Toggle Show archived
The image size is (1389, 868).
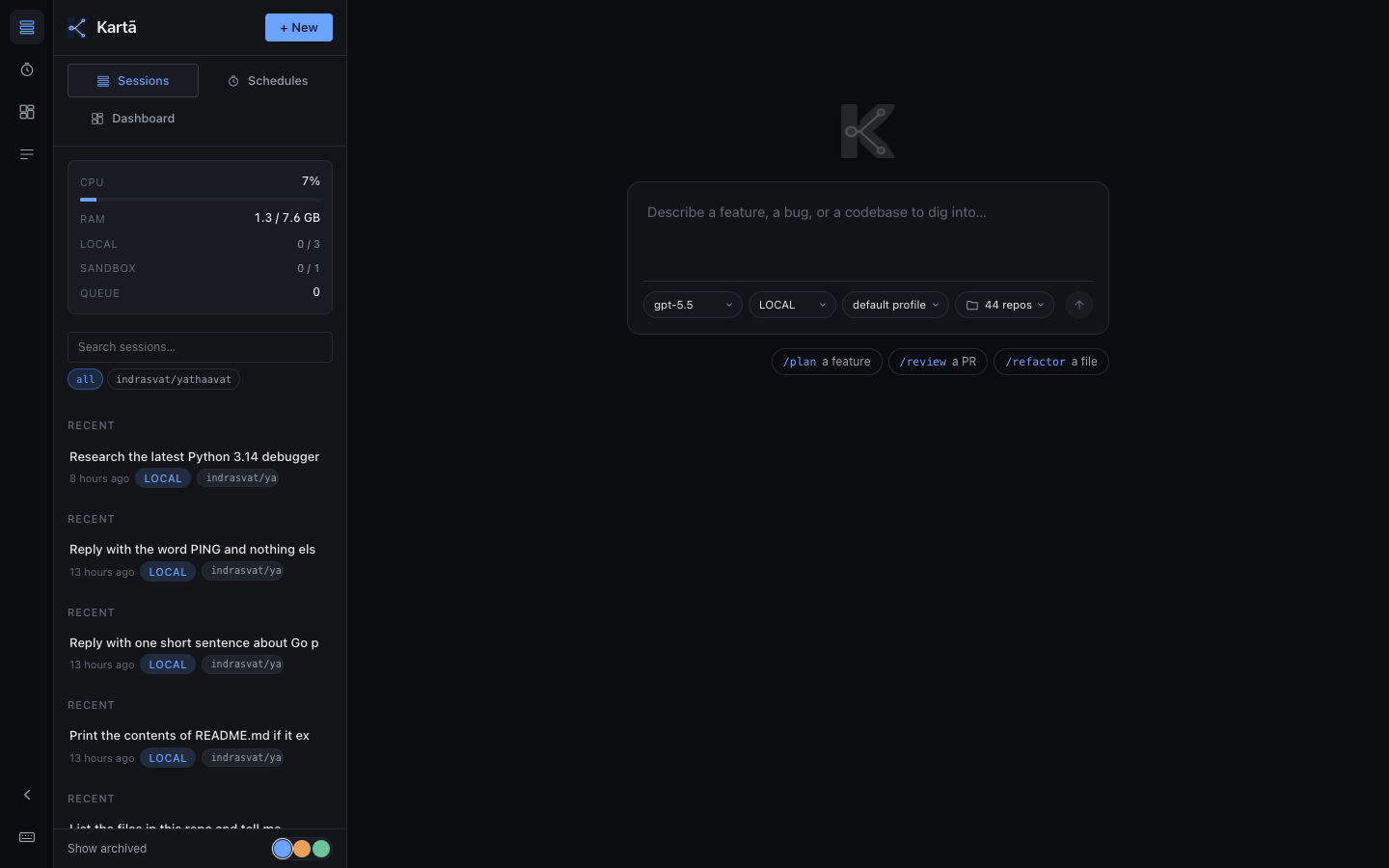[x=107, y=849]
